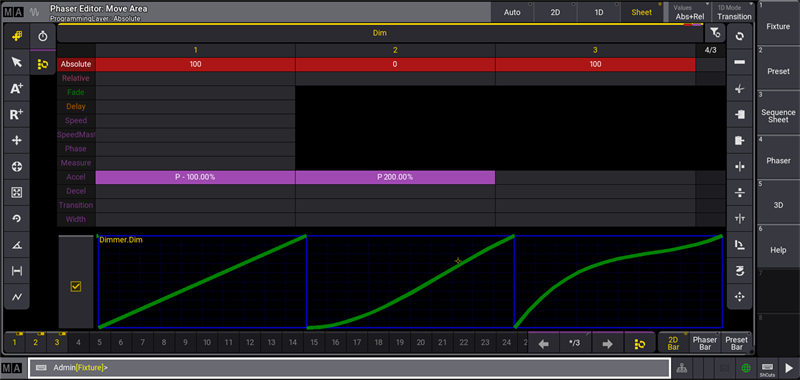
Task: Click the Admin[Fixture] command line input
Action: 349,368
